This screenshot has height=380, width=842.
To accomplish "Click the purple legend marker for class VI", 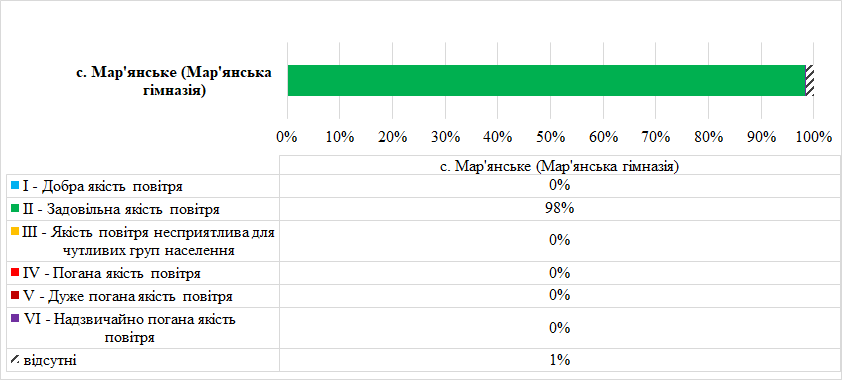I will click(x=14, y=319).
